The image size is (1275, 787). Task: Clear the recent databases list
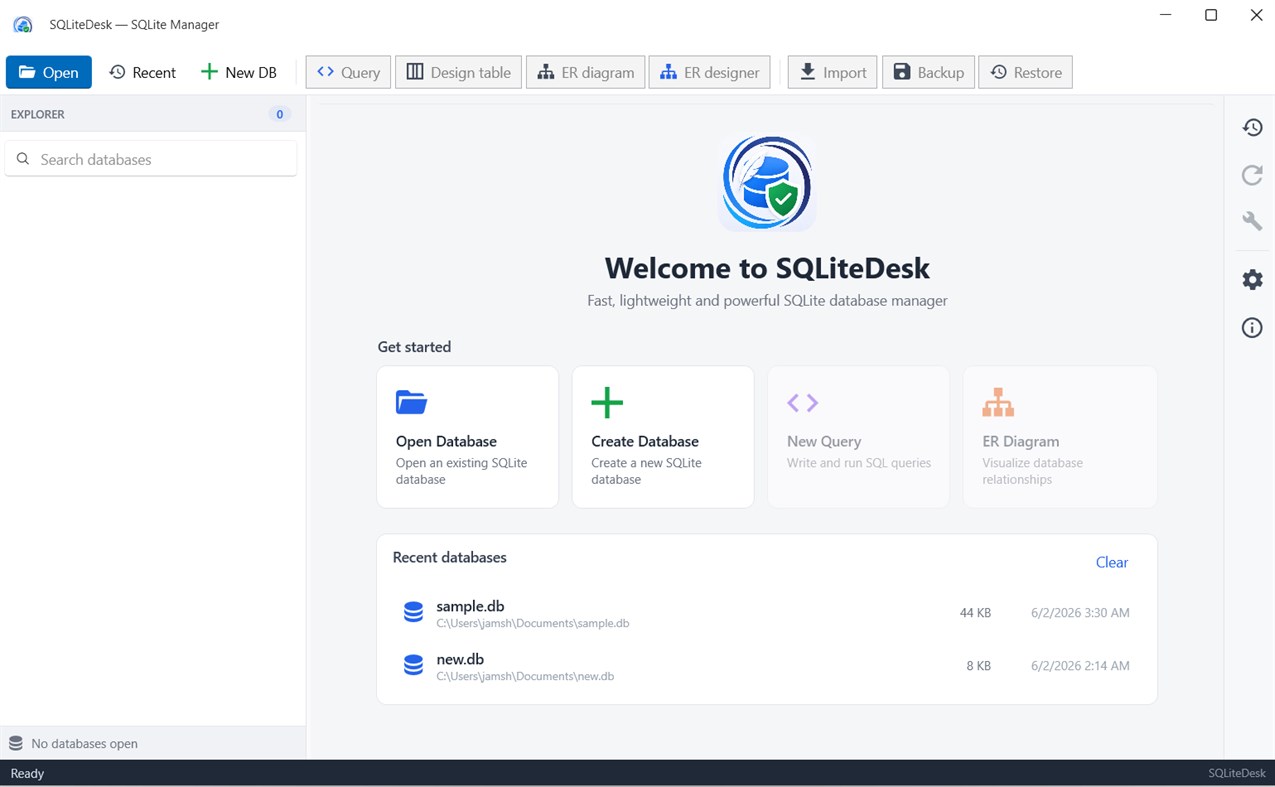coord(1111,562)
